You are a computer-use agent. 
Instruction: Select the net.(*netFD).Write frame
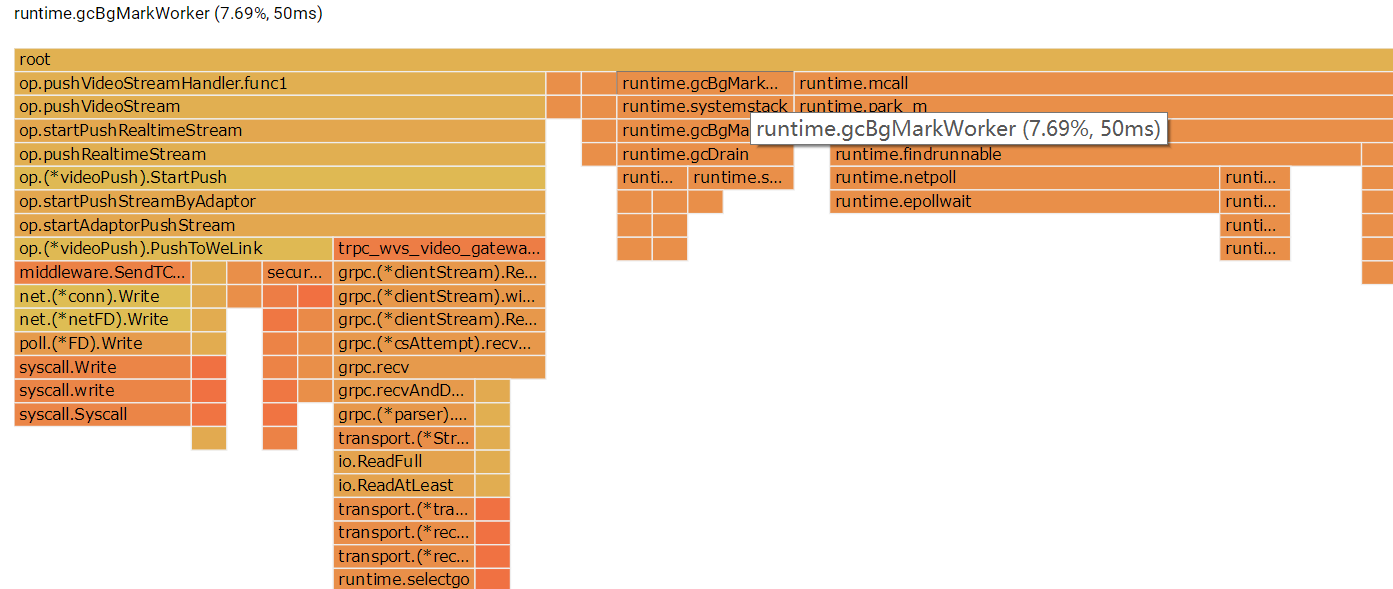[102, 320]
